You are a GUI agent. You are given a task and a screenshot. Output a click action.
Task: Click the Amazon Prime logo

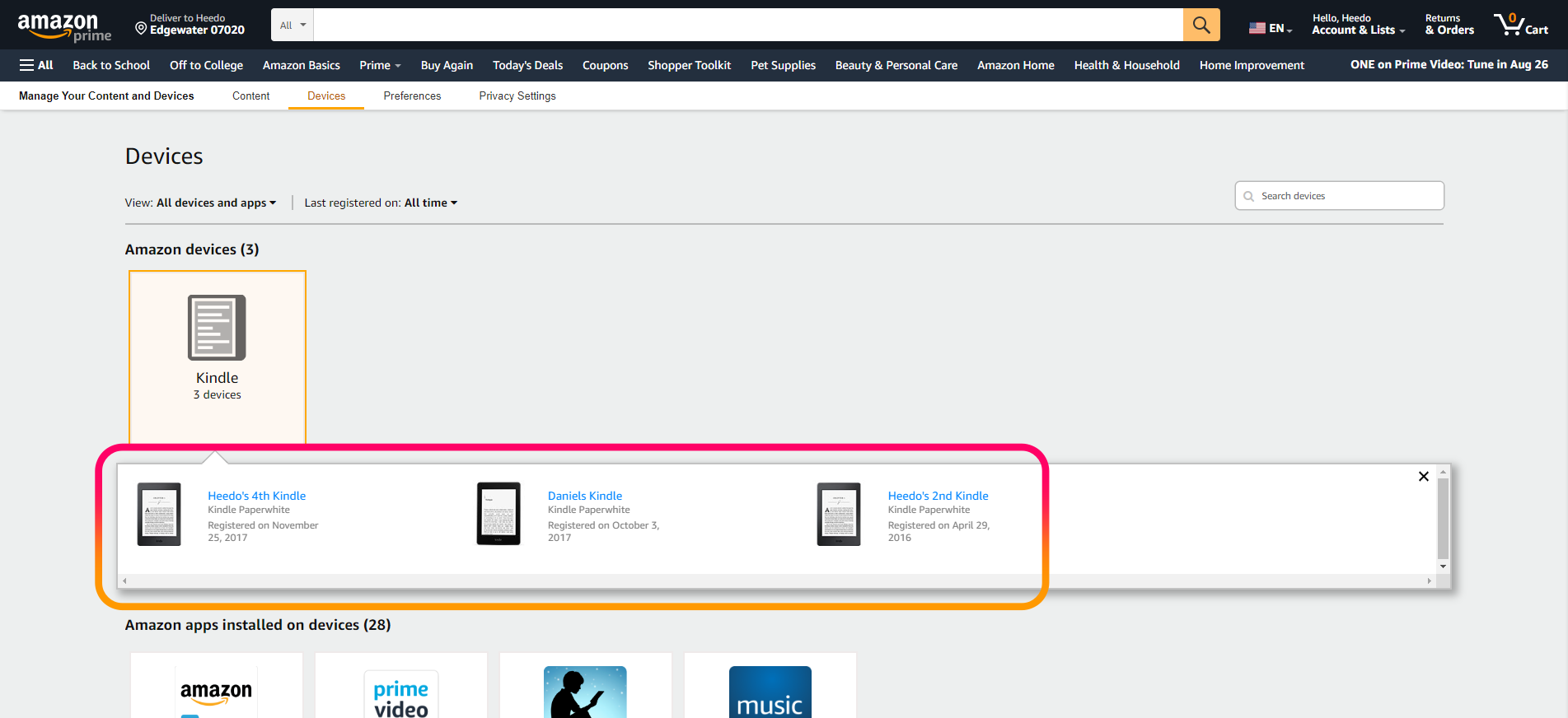[x=64, y=26]
